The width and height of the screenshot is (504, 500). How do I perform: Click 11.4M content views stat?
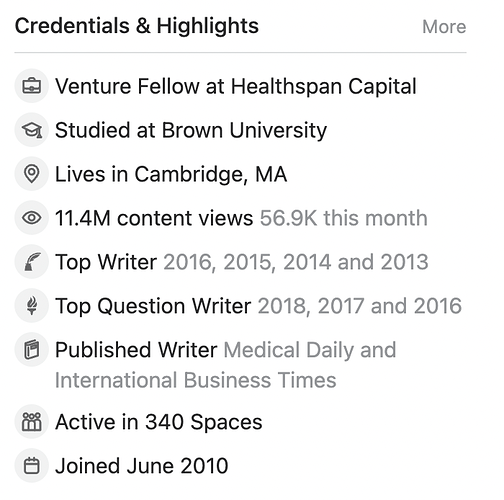[154, 218]
